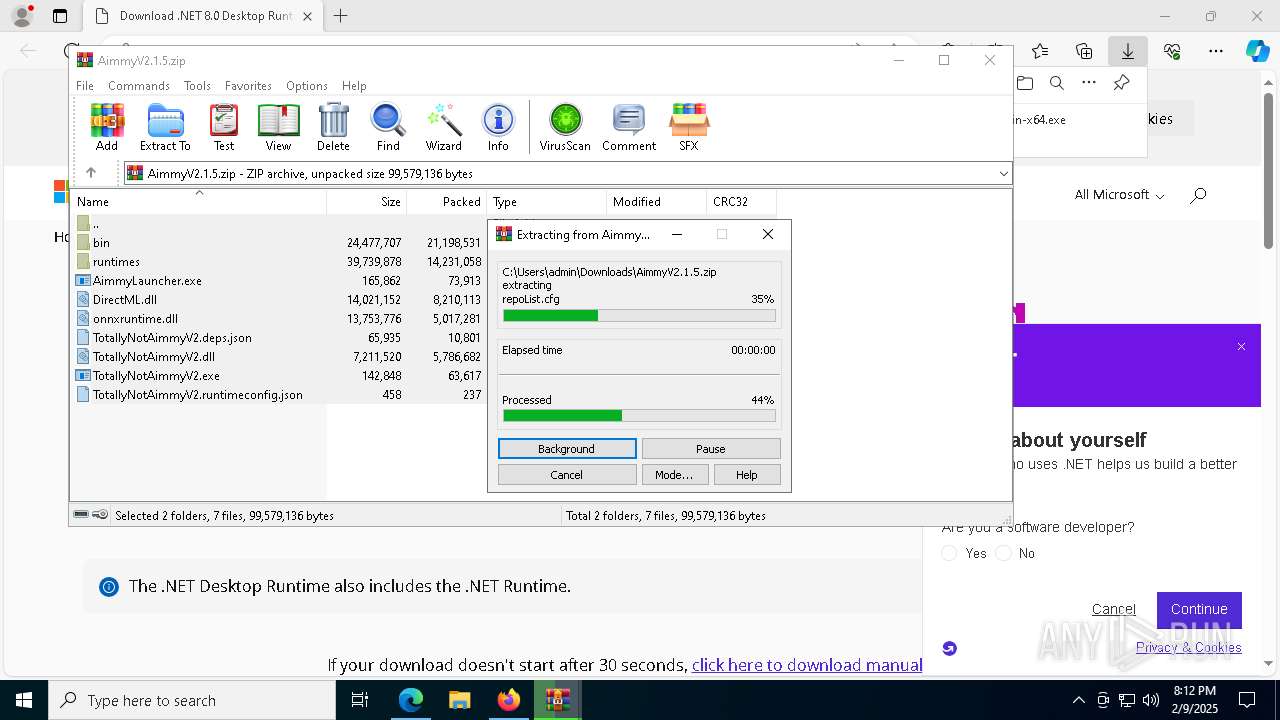Select TotallyNotAimmyV2.exe file row
Viewport: 1280px width, 720px height.
(x=279, y=376)
